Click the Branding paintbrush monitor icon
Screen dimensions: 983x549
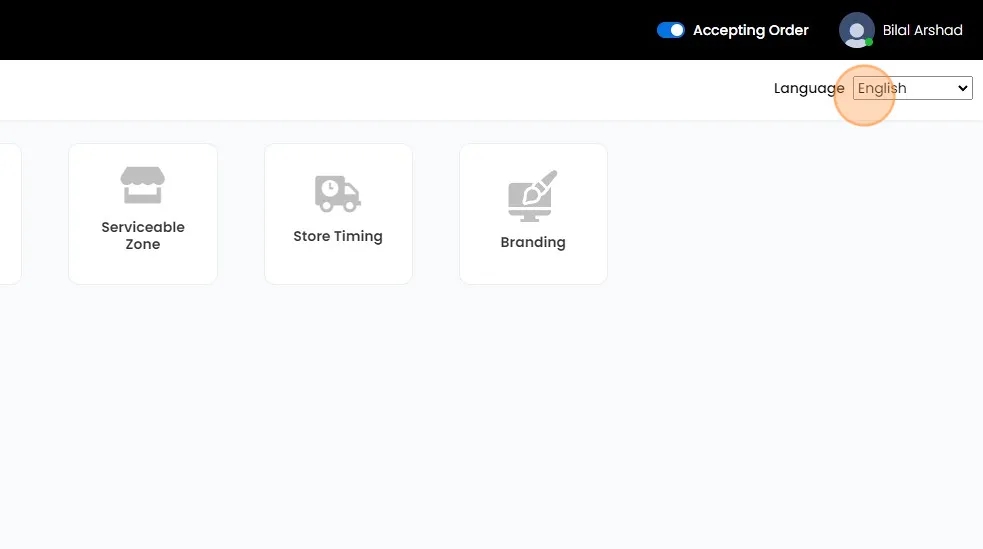(x=532, y=196)
